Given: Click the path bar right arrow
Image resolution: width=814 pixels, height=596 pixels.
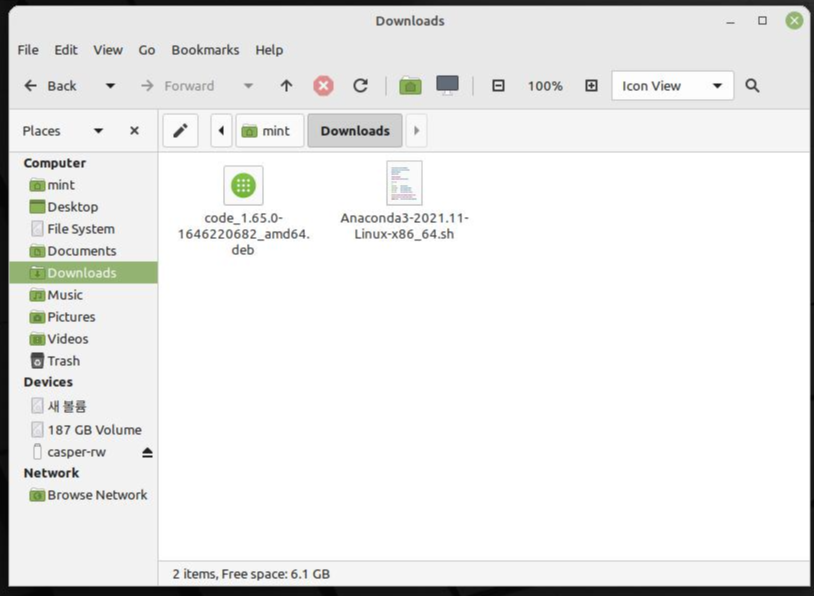Looking at the screenshot, I should click(416, 130).
